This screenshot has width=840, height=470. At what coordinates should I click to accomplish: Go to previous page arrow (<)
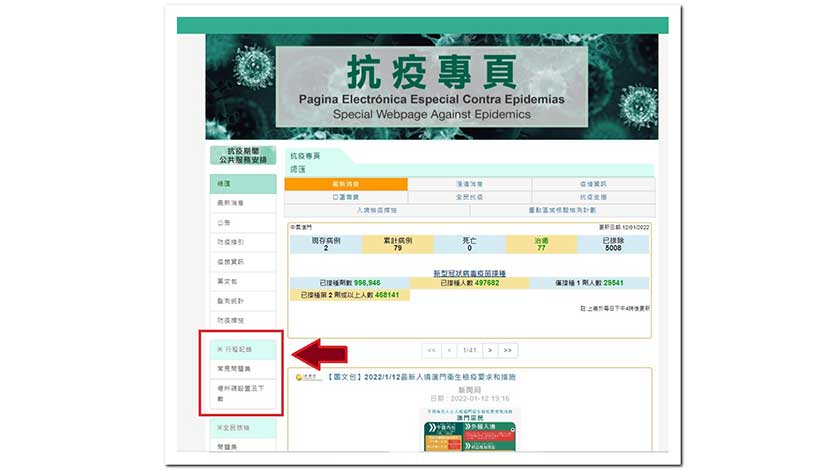pos(448,350)
